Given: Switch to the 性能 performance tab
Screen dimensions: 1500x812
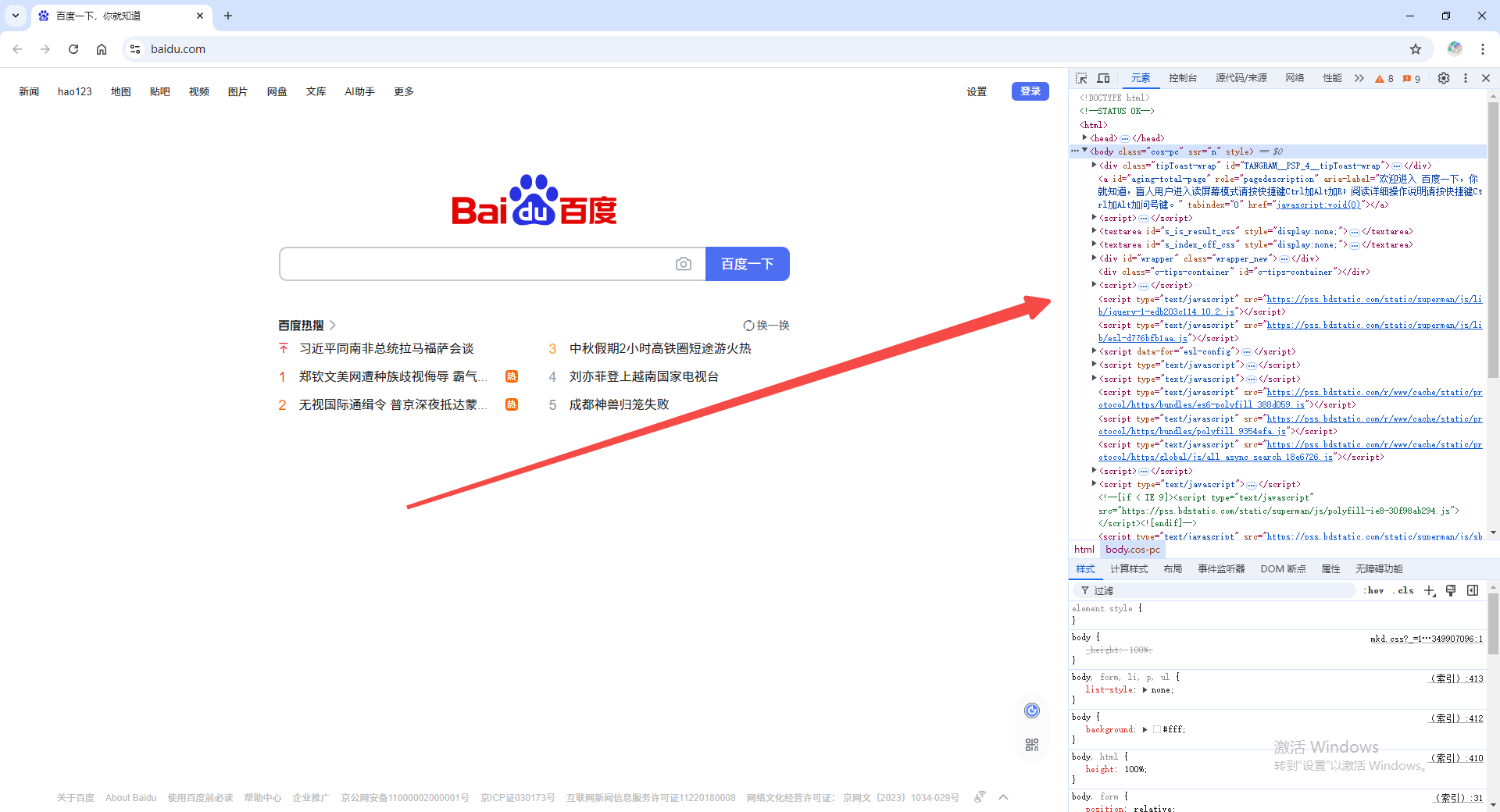Looking at the screenshot, I should (1332, 78).
